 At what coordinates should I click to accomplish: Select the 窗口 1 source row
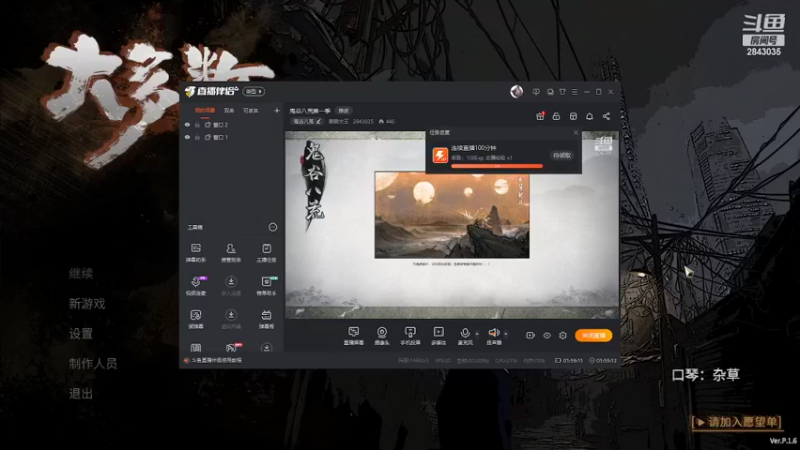pyautogui.click(x=232, y=137)
